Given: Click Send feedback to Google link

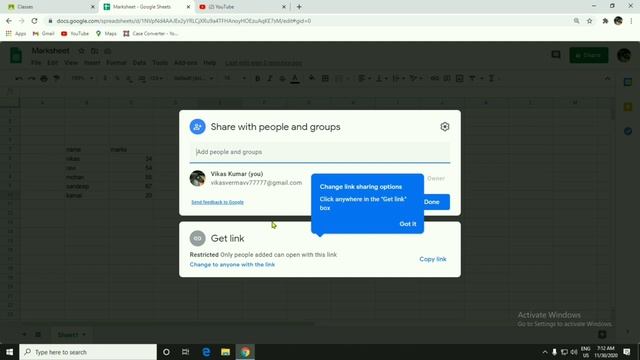Looking at the screenshot, I should tap(218, 202).
